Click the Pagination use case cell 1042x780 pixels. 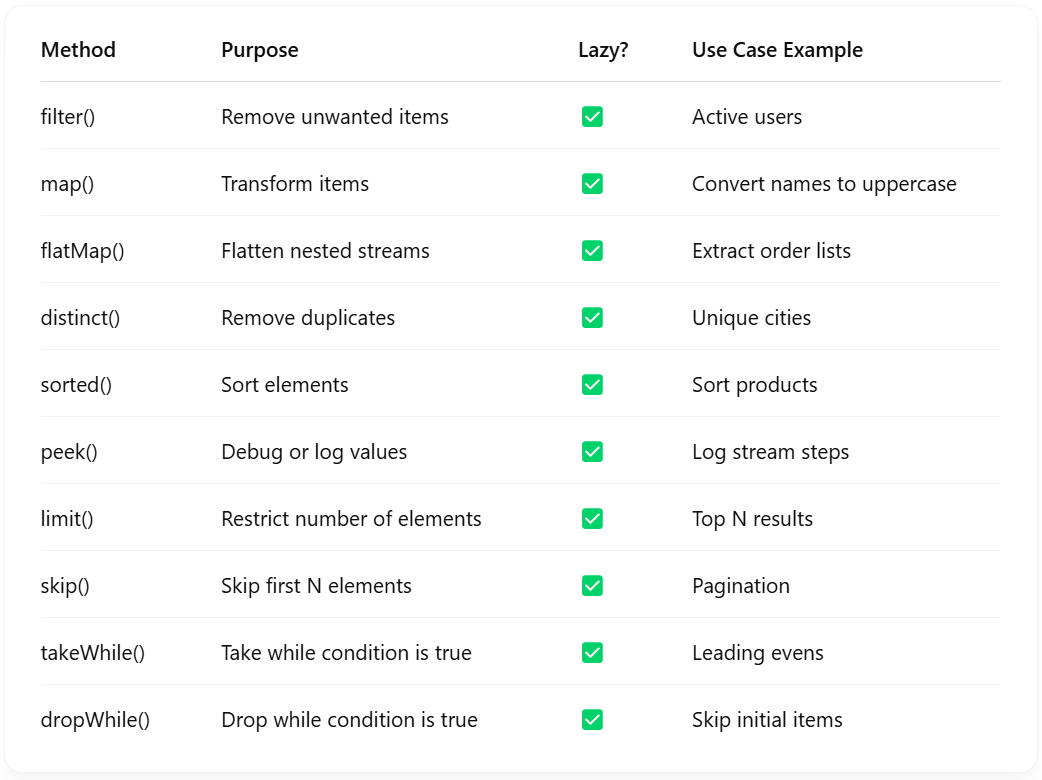click(741, 587)
